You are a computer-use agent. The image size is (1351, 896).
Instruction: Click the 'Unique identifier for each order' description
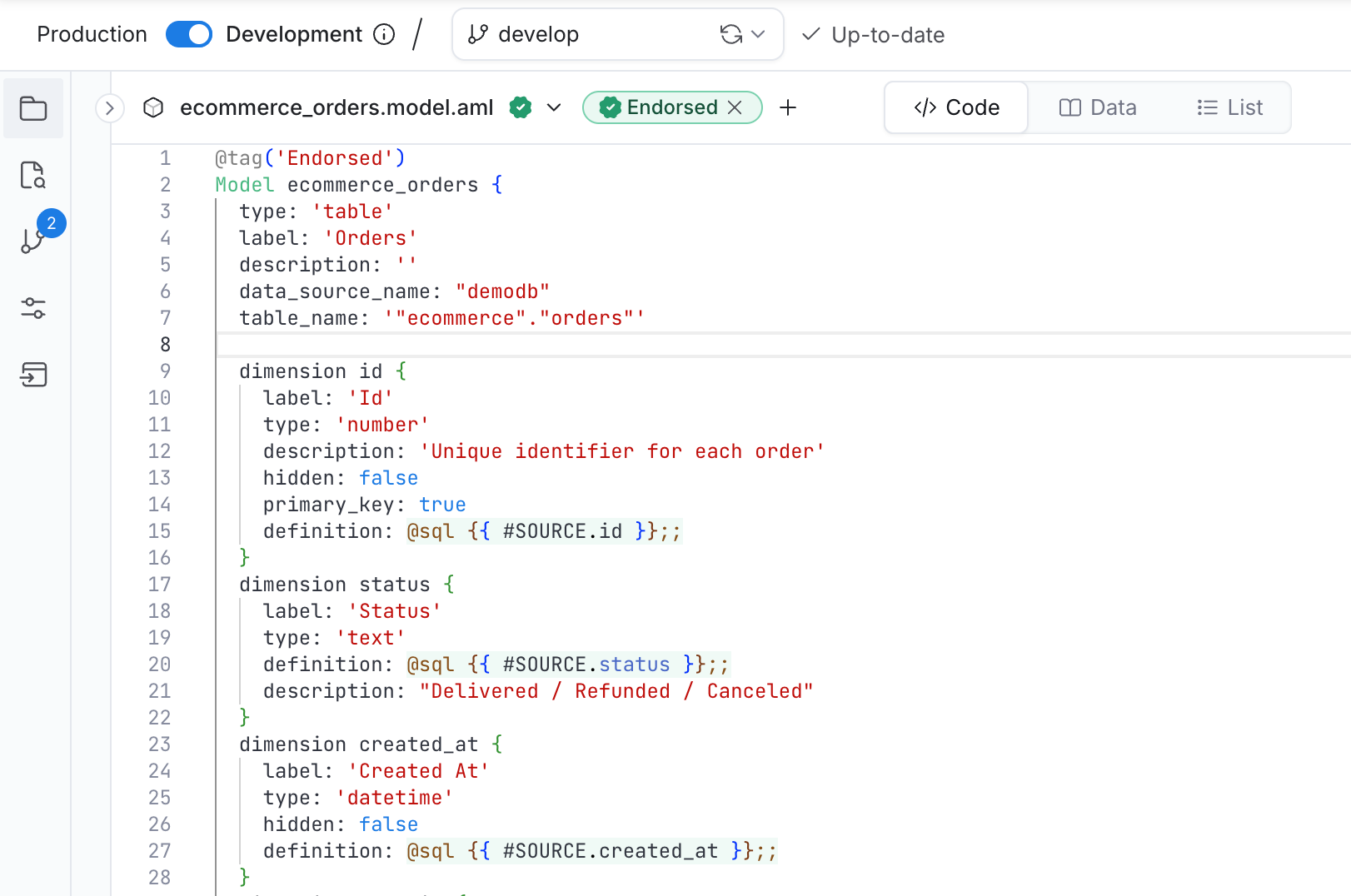click(622, 451)
